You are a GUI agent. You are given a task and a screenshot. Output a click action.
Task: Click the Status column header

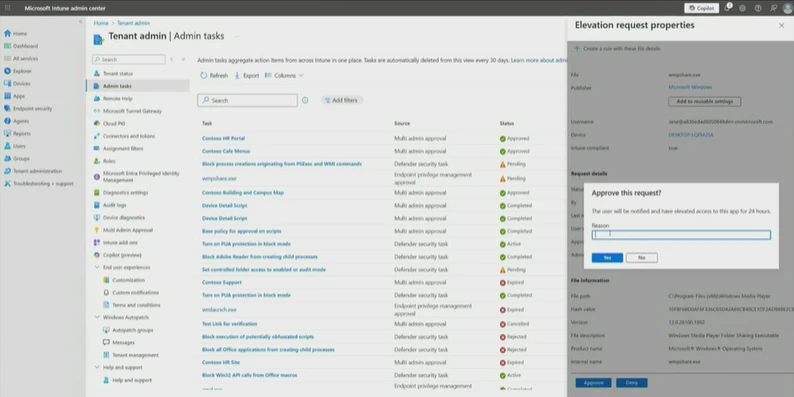(x=506, y=124)
